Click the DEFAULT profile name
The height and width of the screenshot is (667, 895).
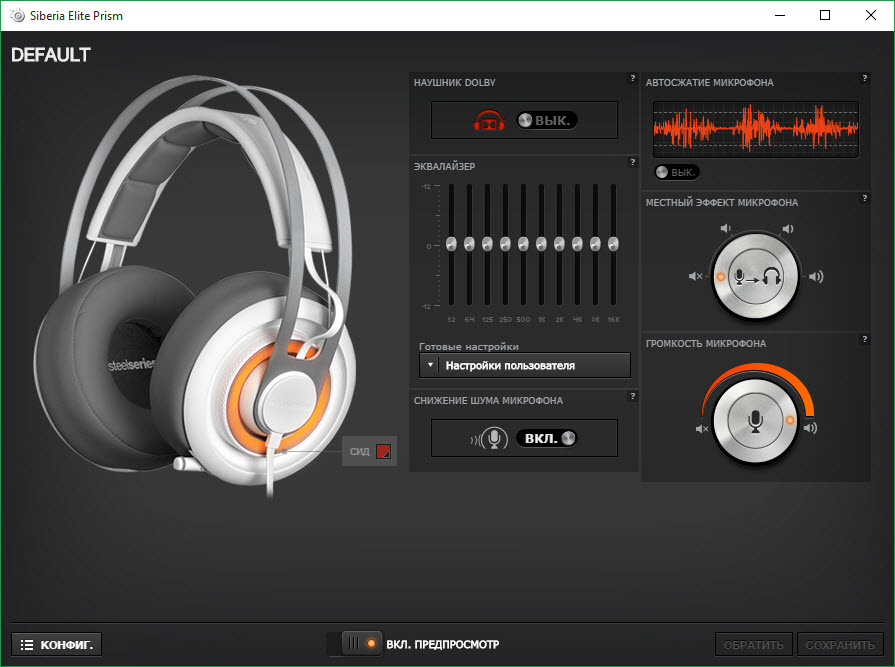point(51,55)
